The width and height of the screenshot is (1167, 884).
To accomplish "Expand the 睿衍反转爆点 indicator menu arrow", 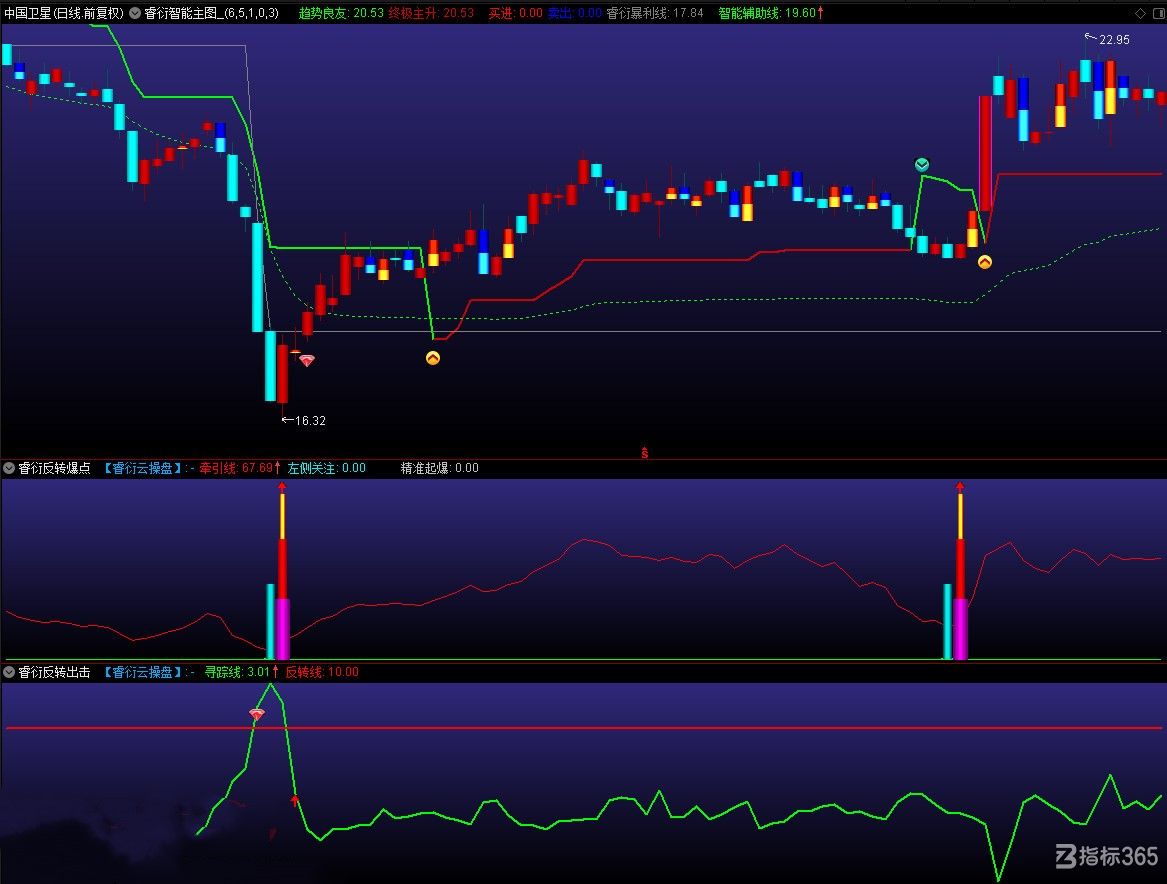I will click(x=9, y=468).
